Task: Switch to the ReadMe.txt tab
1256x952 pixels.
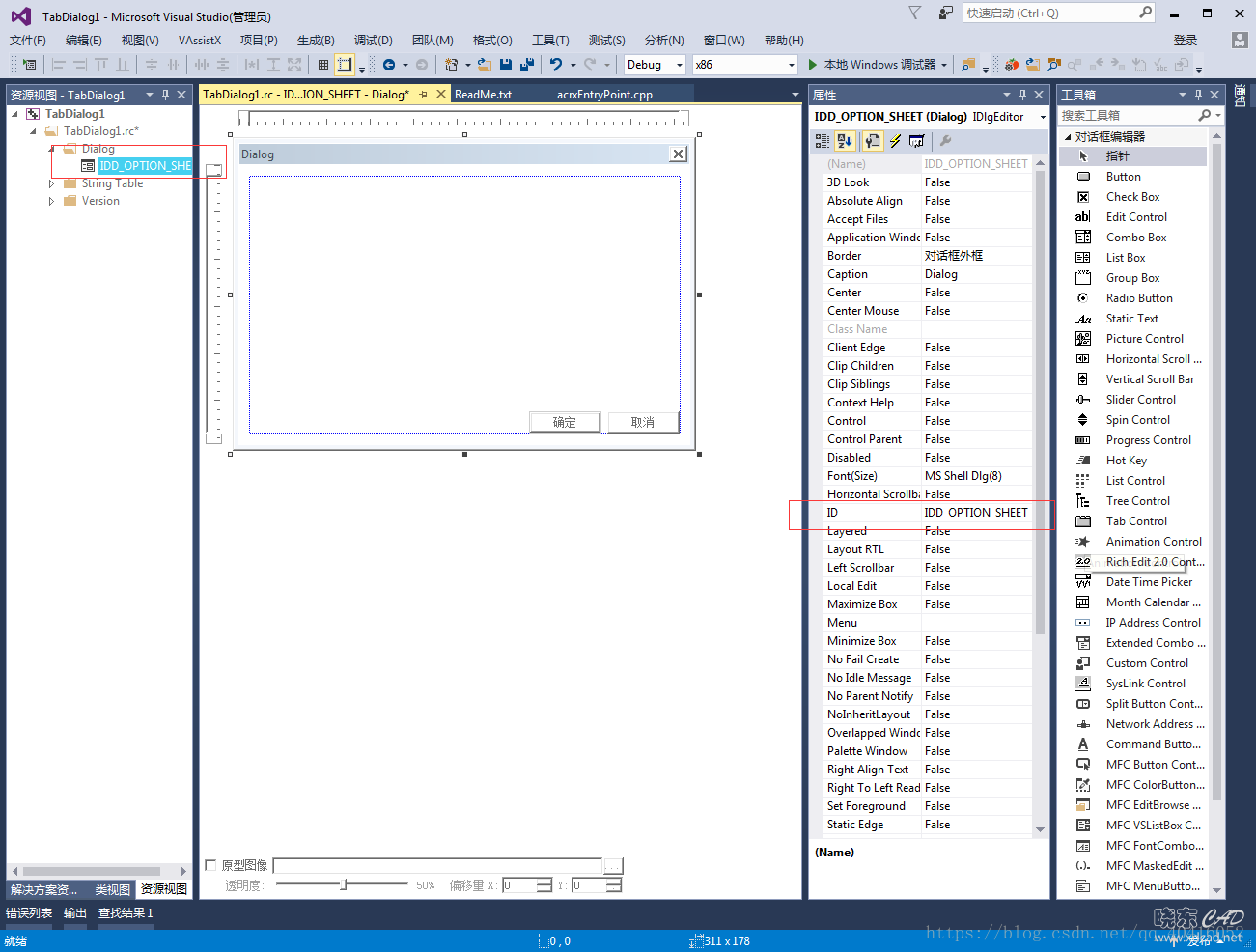Action: tap(483, 95)
